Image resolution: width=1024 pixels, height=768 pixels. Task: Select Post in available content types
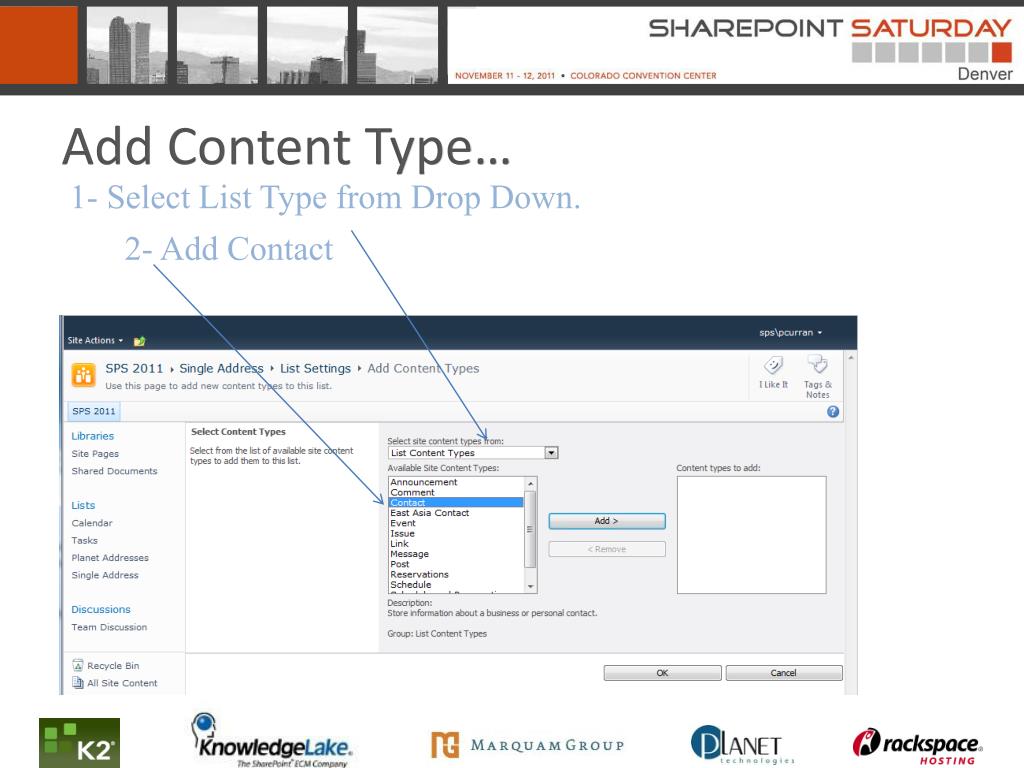click(456, 564)
